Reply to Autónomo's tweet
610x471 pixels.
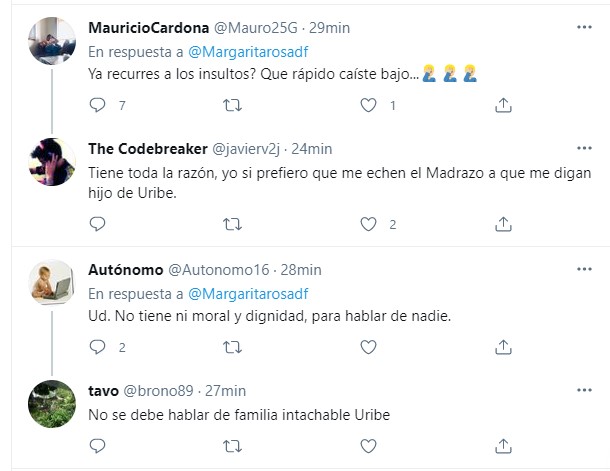point(97,347)
